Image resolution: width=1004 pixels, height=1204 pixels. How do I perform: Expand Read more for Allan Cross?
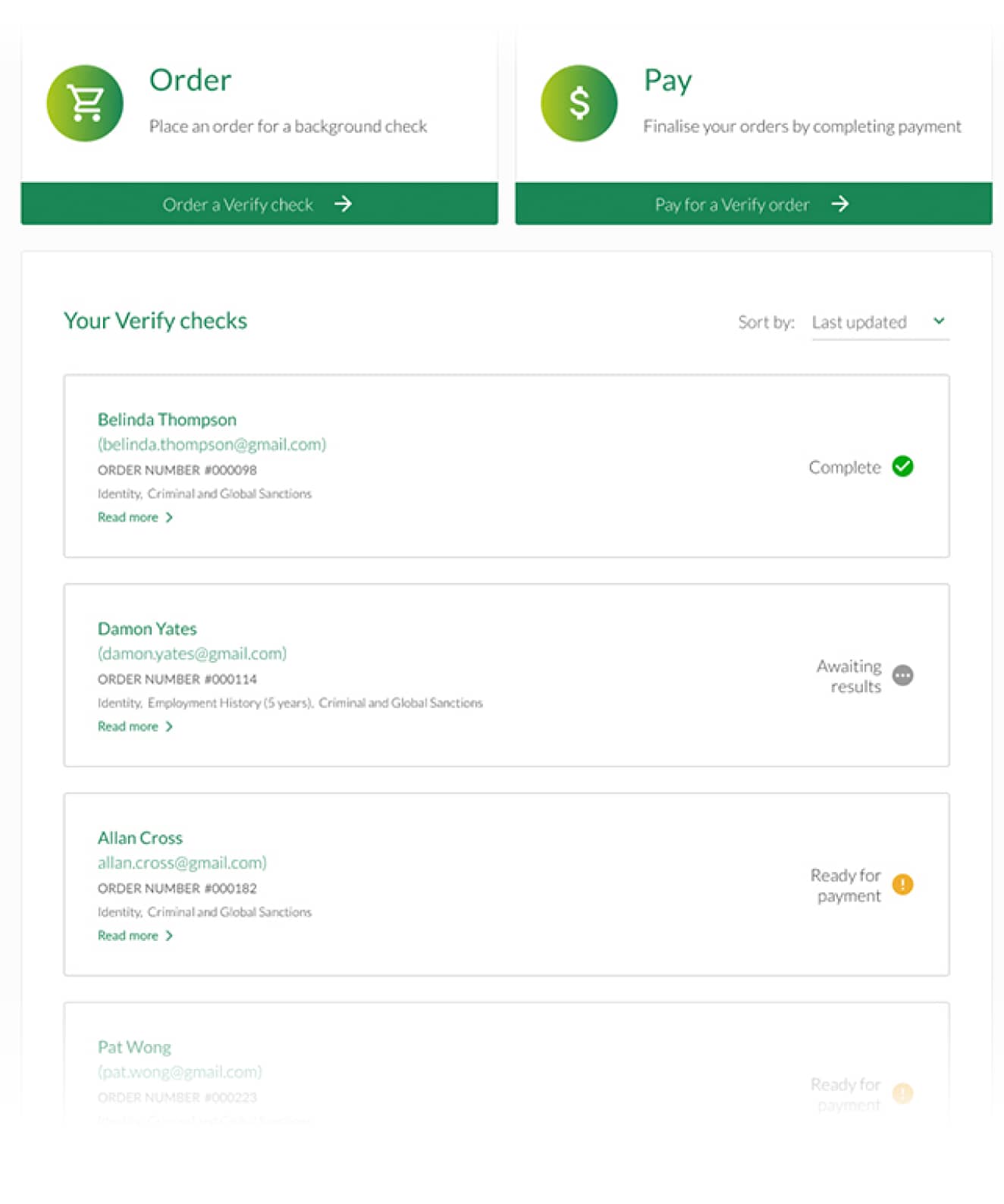pyautogui.click(x=135, y=936)
